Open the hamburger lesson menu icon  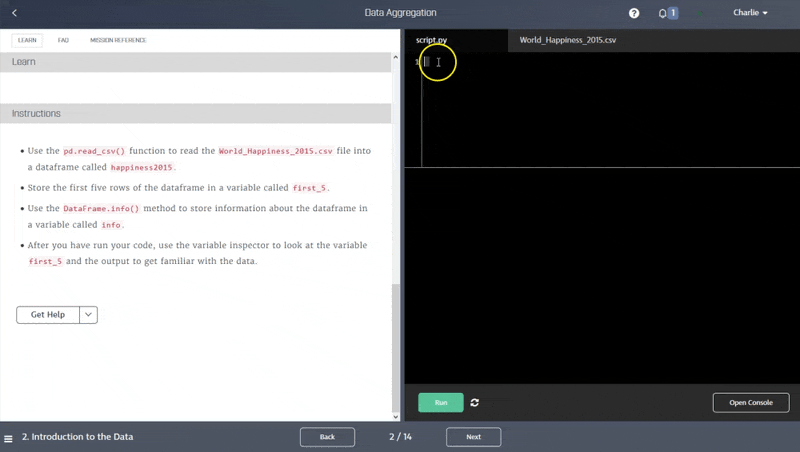click(x=9, y=438)
